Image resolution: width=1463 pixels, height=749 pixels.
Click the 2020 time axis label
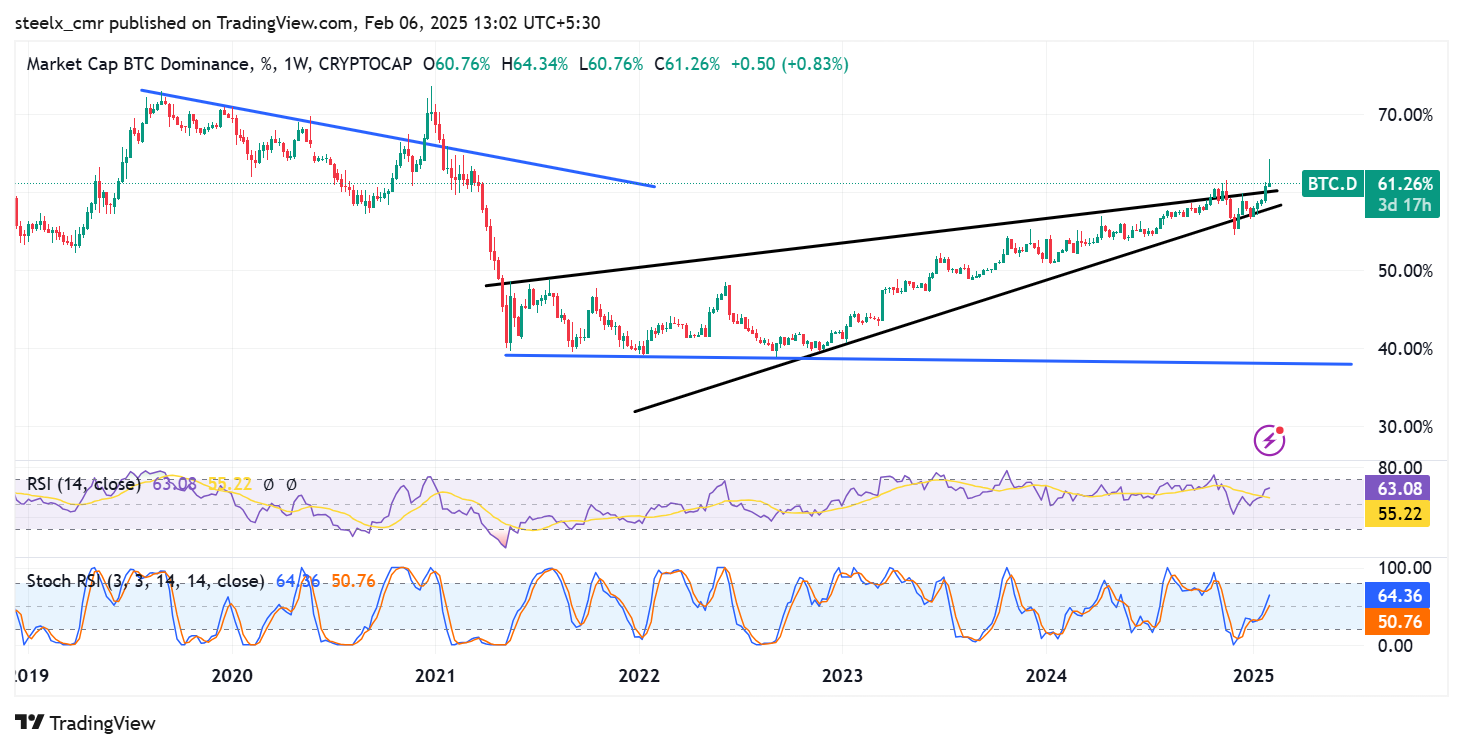tap(233, 675)
